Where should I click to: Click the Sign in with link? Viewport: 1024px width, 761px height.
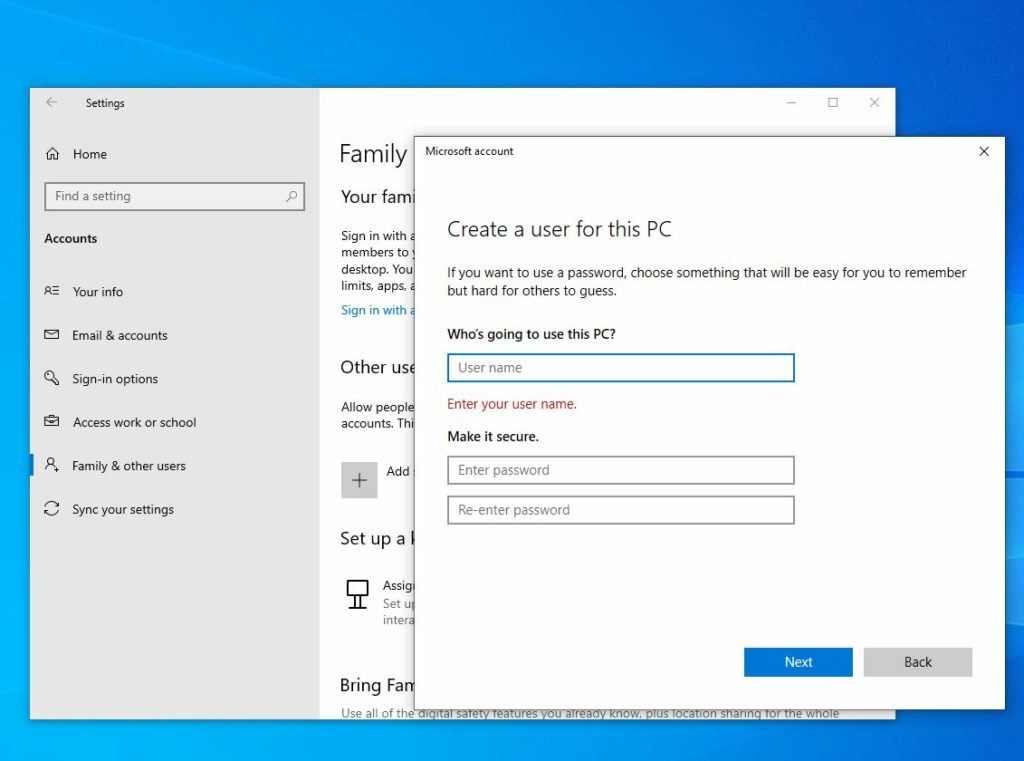pyautogui.click(x=377, y=310)
